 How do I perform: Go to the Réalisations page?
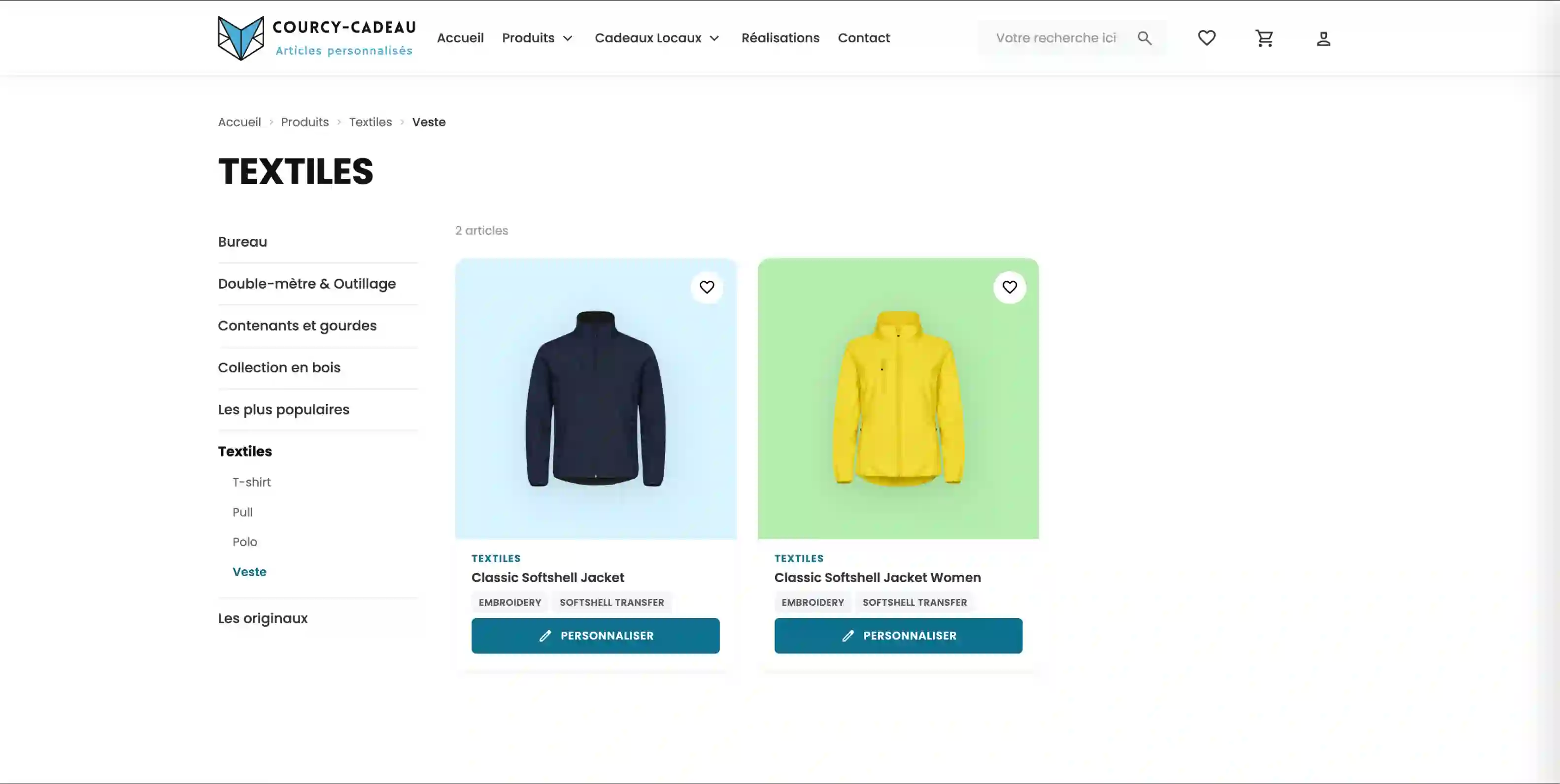pos(780,38)
